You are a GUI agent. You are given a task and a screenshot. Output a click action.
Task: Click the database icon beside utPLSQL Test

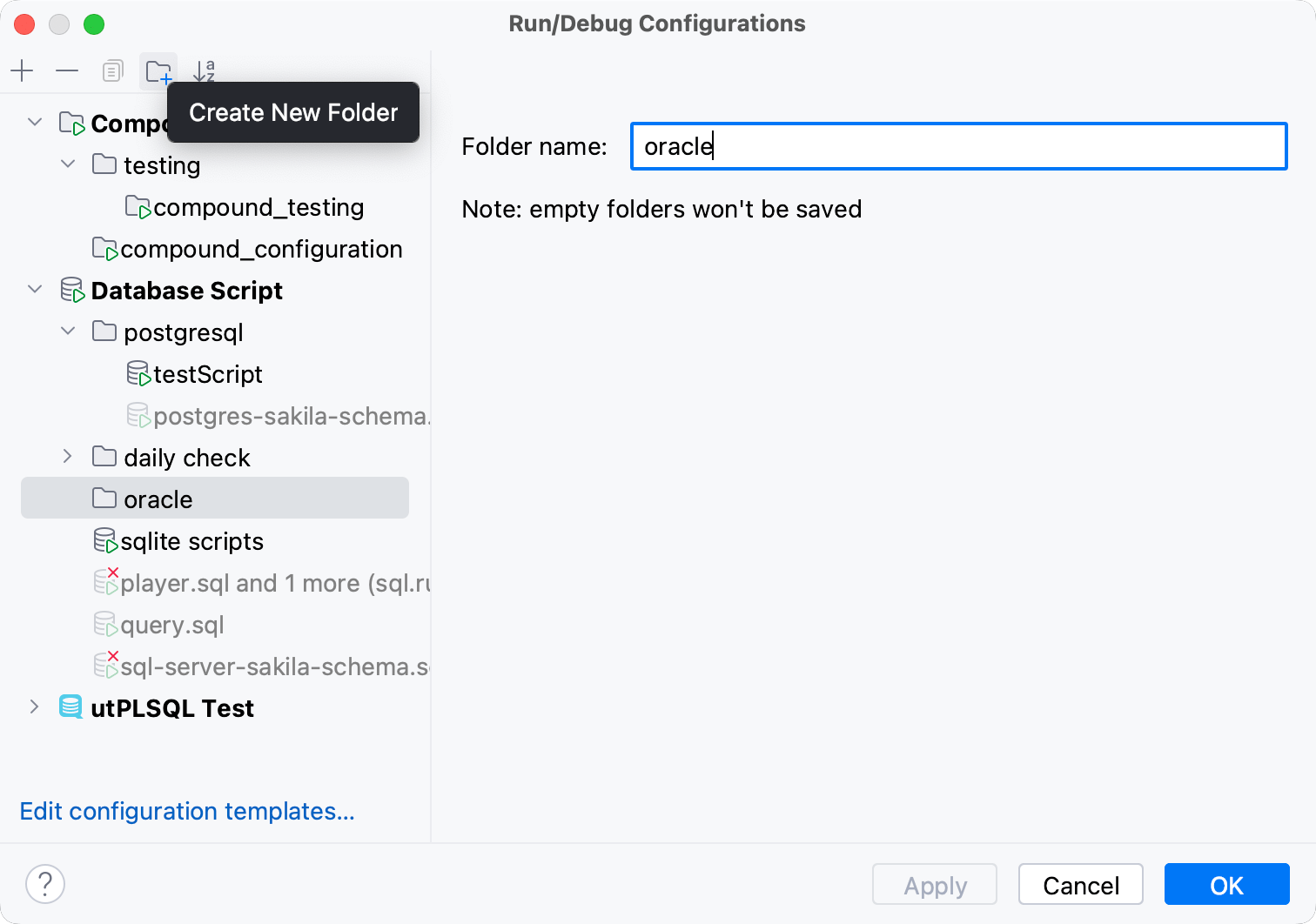click(70, 707)
